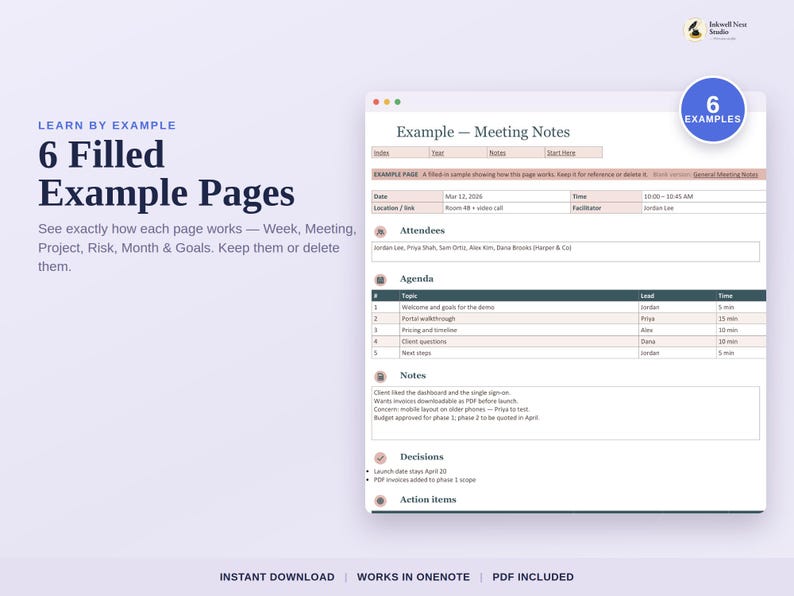Open the Year navigation link
The width and height of the screenshot is (794, 596).
coord(438,152)
